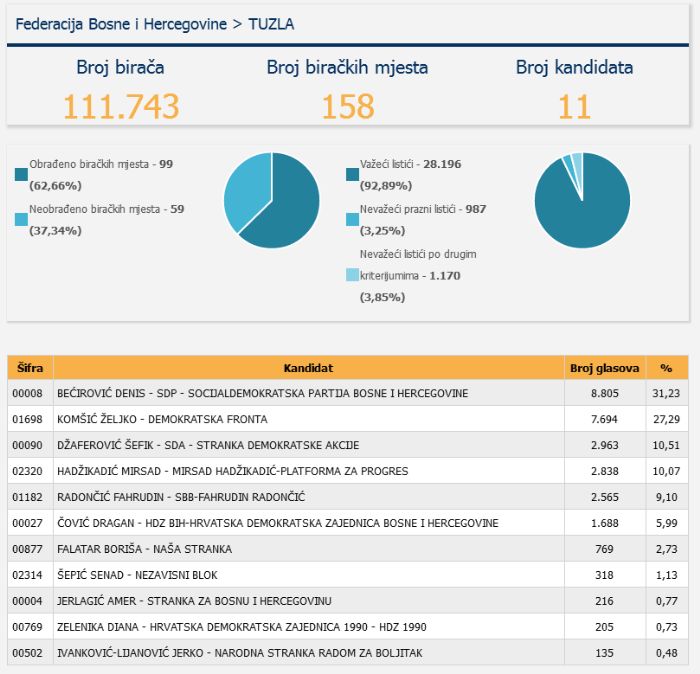Click vote count 7.694
The image size is (700, 674).
tap(604, 419)
